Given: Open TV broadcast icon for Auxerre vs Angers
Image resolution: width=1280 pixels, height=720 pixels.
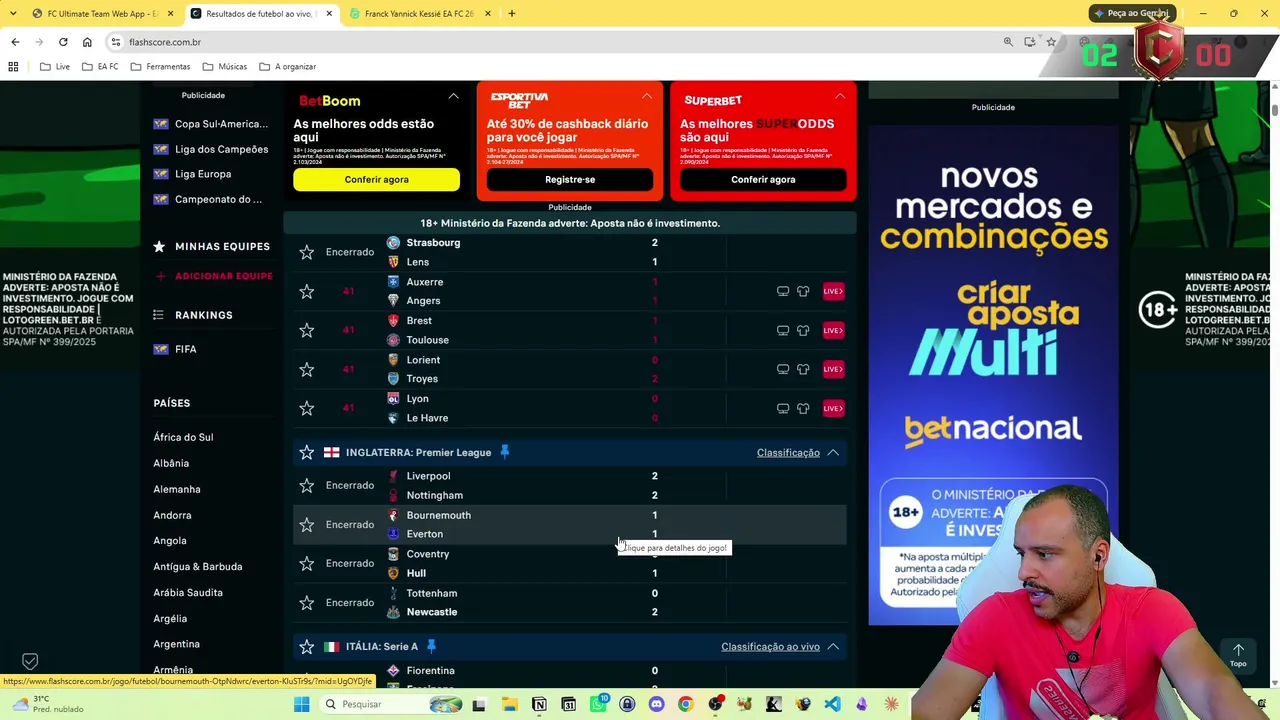Looking at the screenshot, I should [x=783, y=291].
